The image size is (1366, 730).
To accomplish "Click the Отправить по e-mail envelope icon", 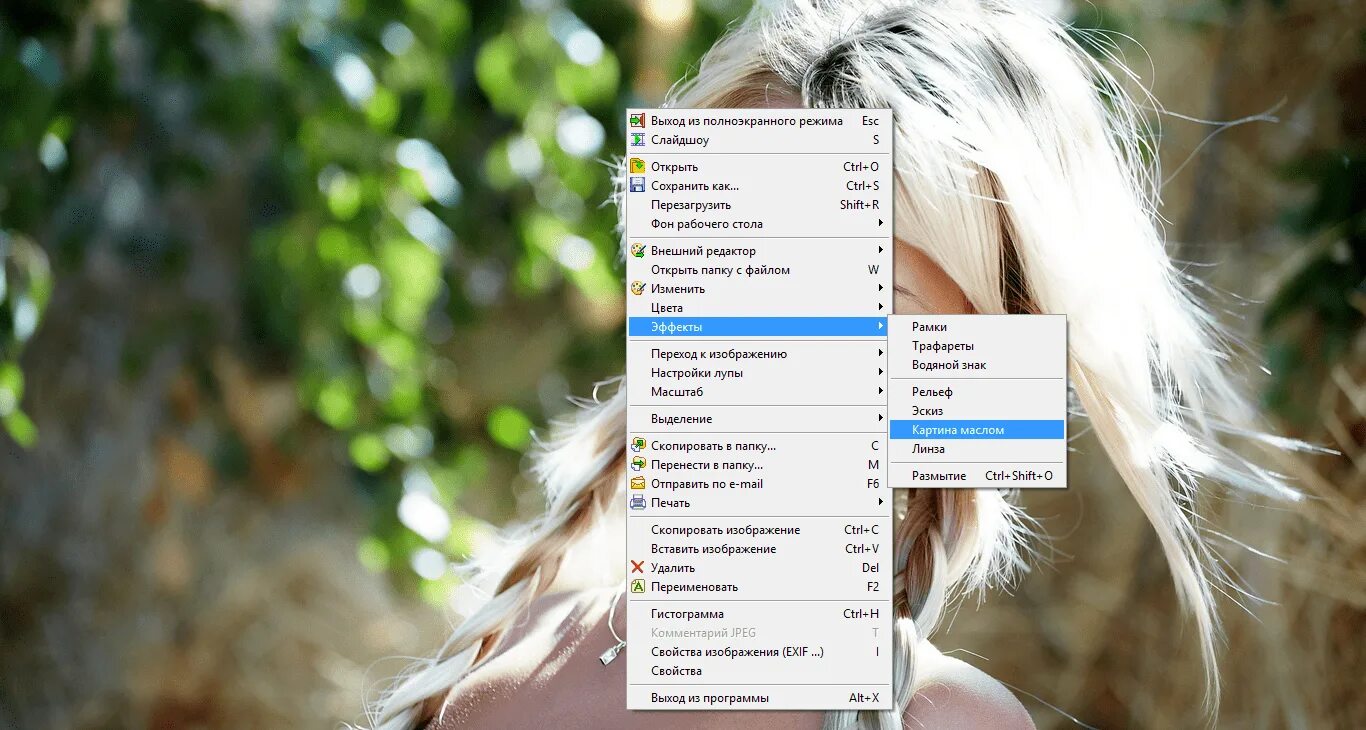I will click(x=637, y=484).
